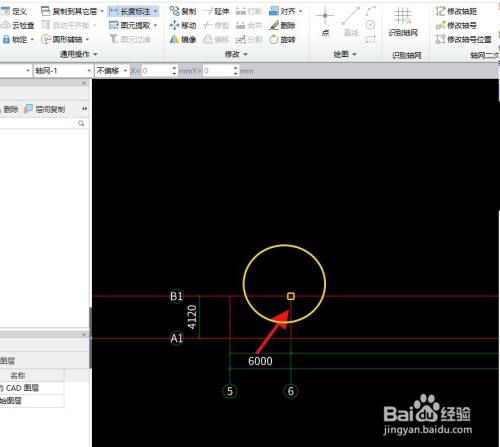Select the 直线 line drawing tool
This screenshot has width=500, height=447.
(351, 22)
